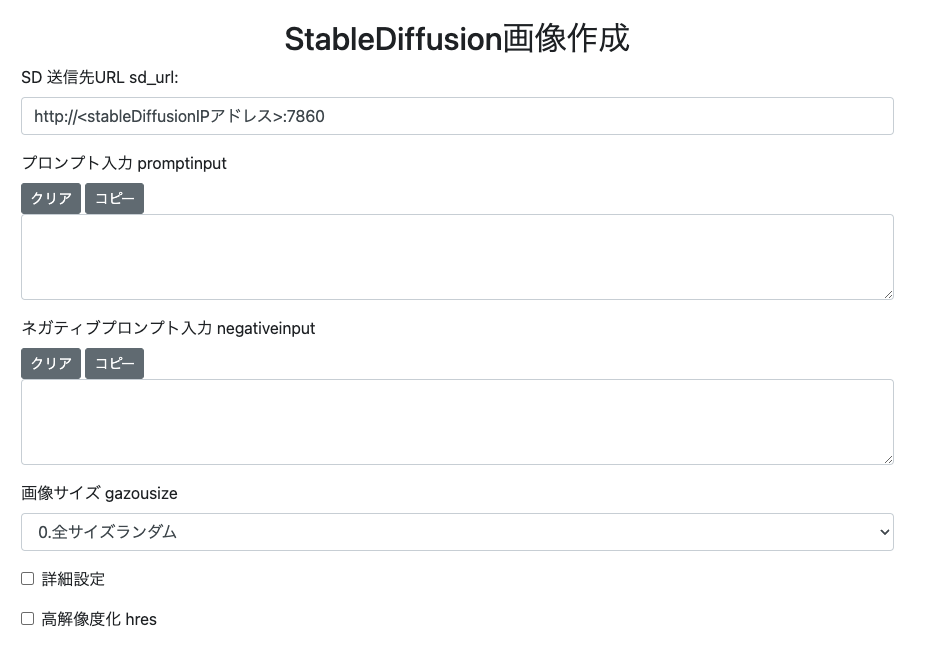Click the resize handle of the promptinput area
The width and height of the screenshot is (936, 645).
click(x=888, y=294)
